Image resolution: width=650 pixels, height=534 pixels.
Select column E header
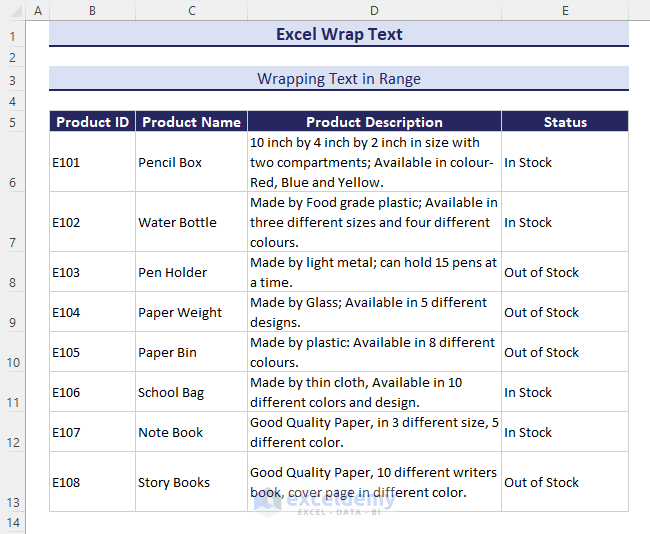(x=565, y=10)
